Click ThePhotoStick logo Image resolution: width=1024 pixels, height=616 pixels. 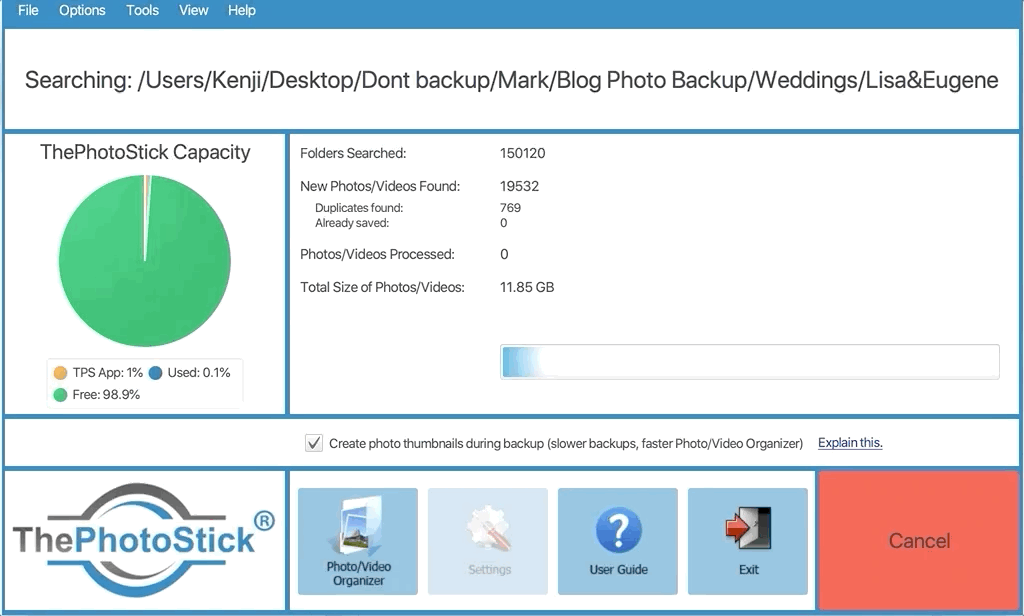pos(144,540)
